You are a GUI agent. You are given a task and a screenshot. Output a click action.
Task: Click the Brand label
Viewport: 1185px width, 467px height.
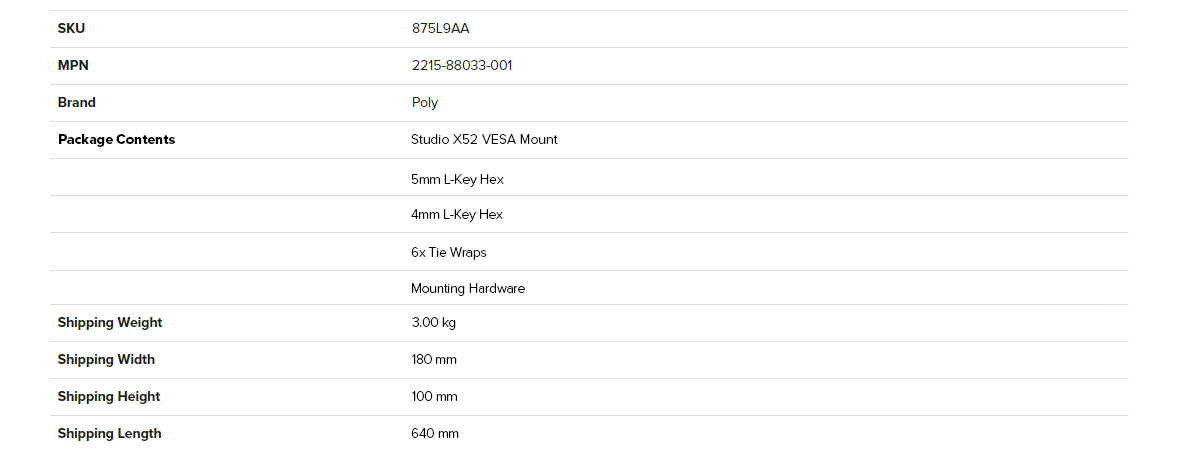pos(77,103)
